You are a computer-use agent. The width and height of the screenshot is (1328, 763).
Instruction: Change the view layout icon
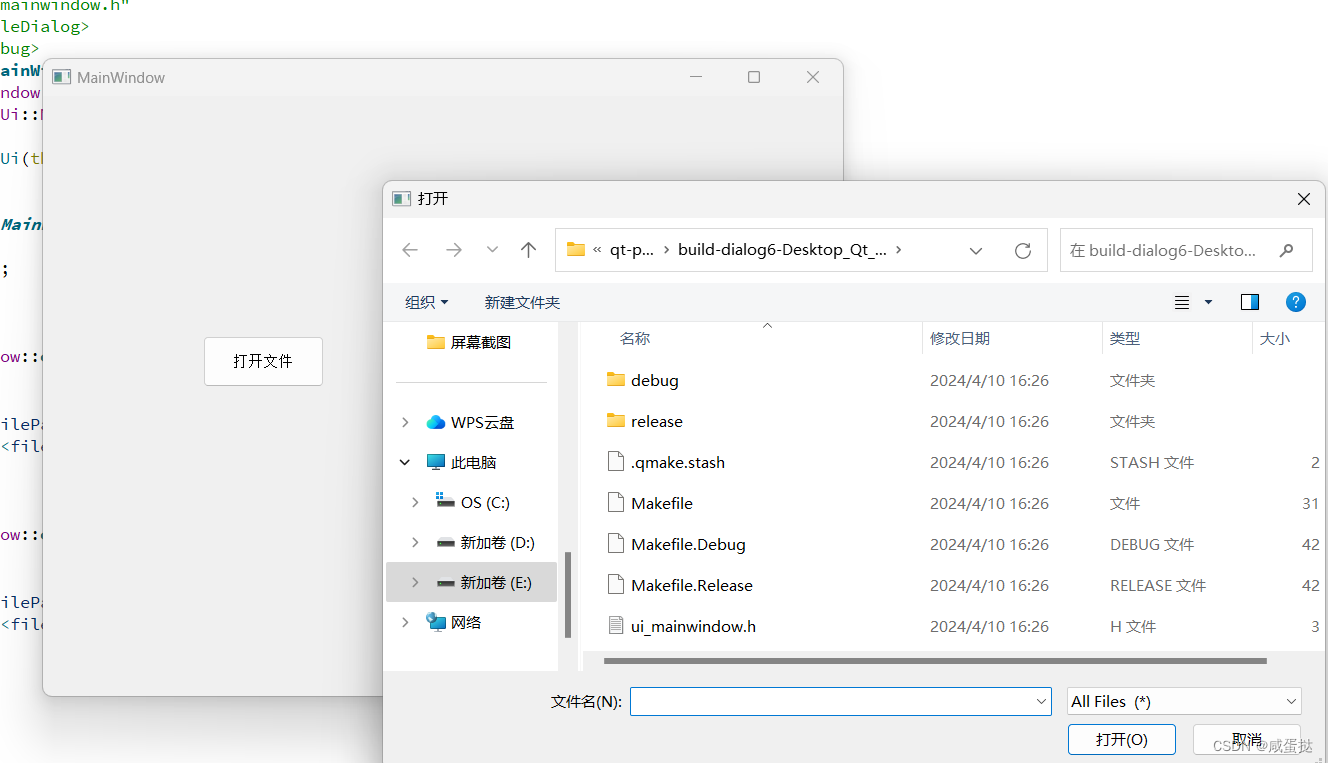1182,302
